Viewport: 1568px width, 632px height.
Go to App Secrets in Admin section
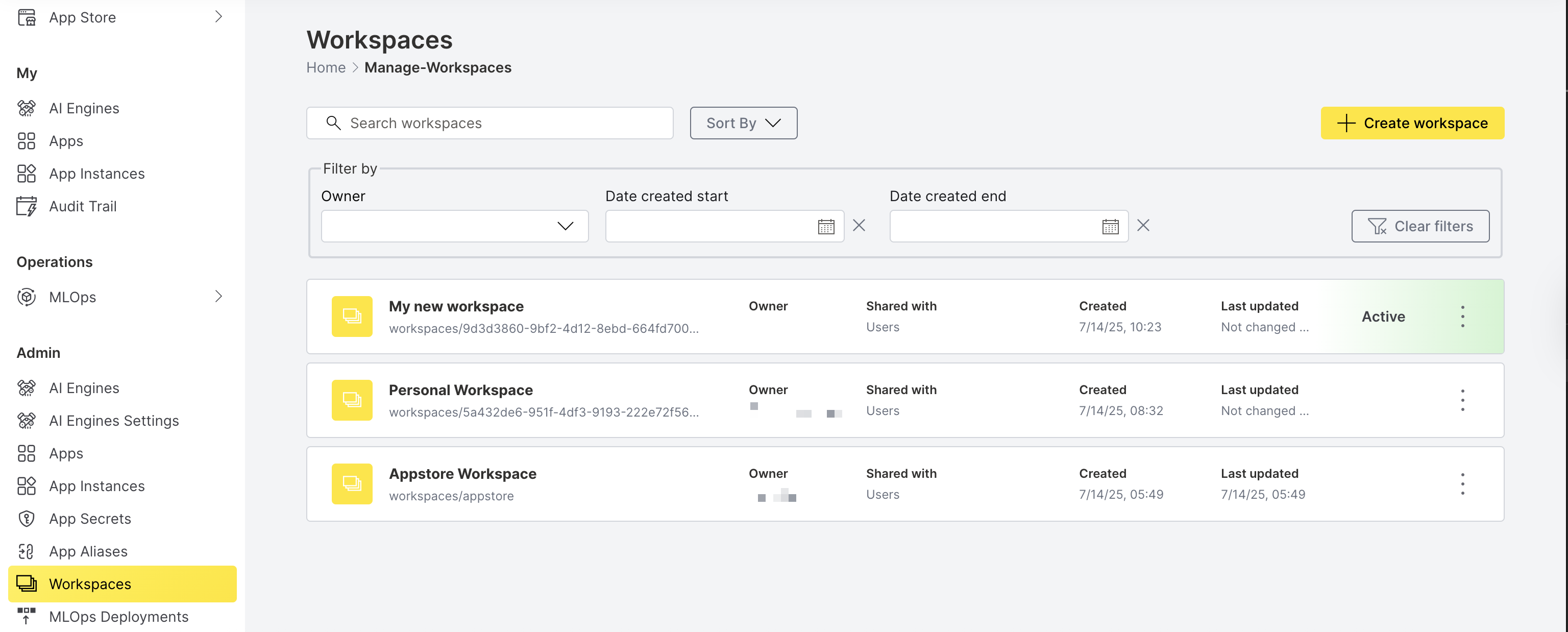click(x=90, y=519)
